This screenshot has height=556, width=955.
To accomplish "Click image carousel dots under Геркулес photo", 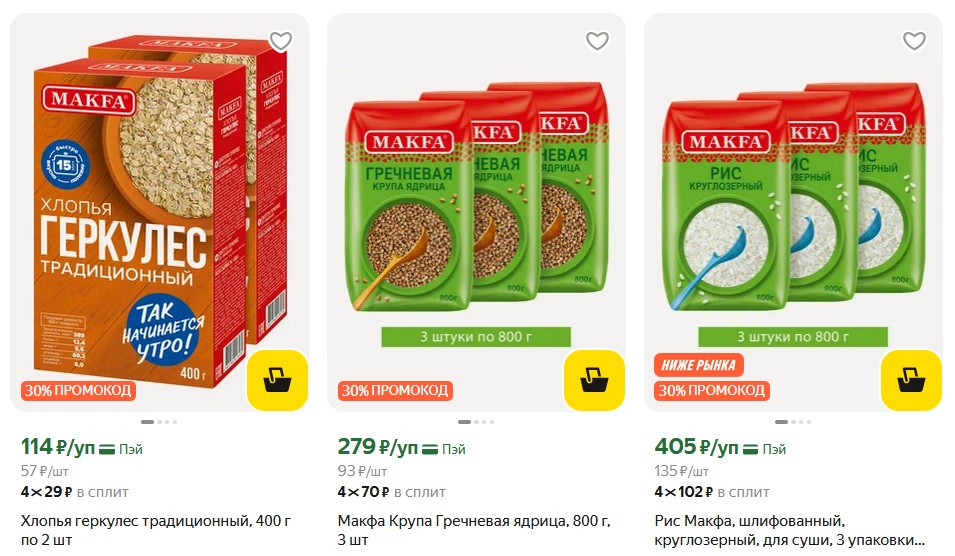I will [x=159, y=422].
